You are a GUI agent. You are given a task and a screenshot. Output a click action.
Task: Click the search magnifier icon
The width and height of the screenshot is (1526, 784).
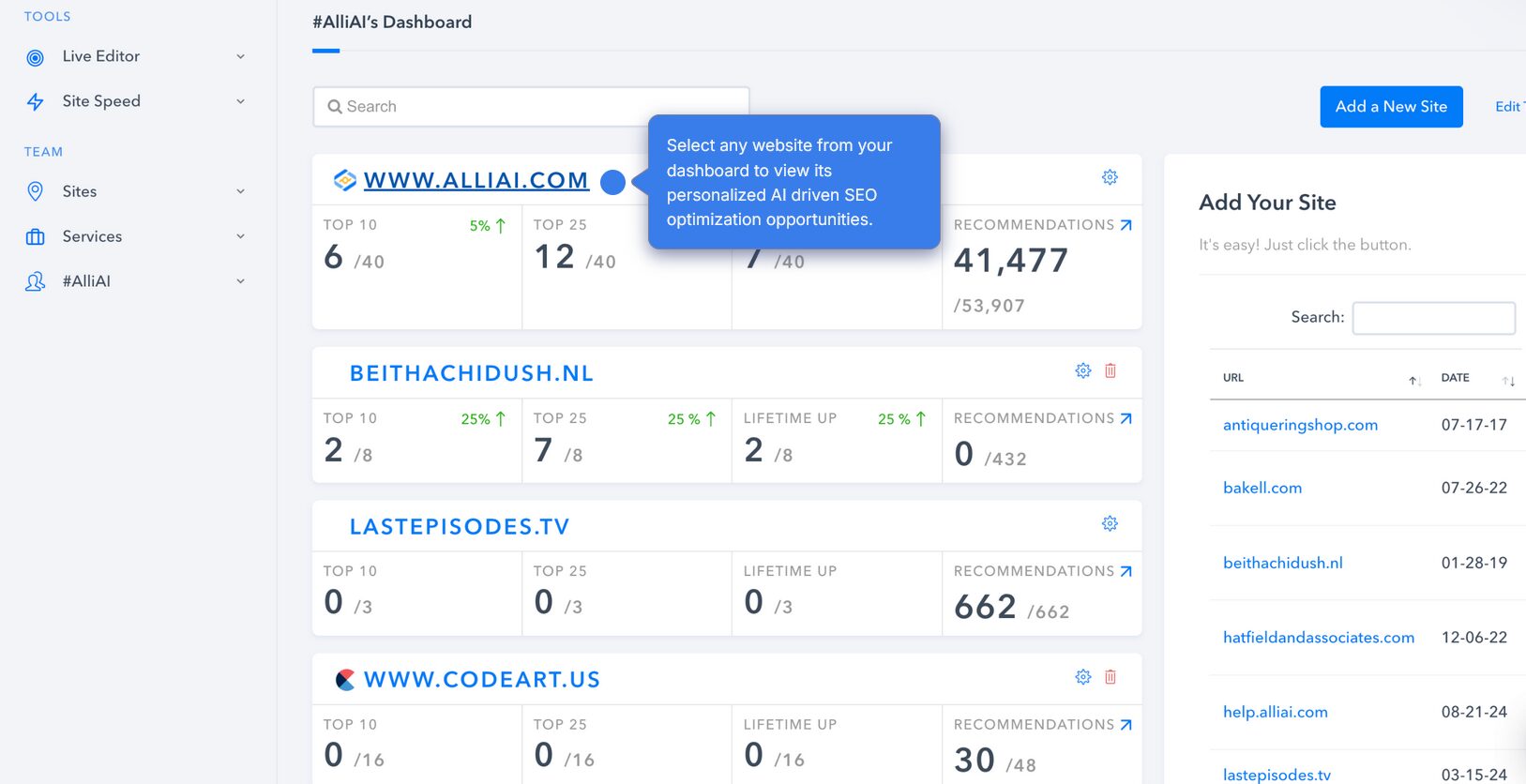tap(334, 107)
